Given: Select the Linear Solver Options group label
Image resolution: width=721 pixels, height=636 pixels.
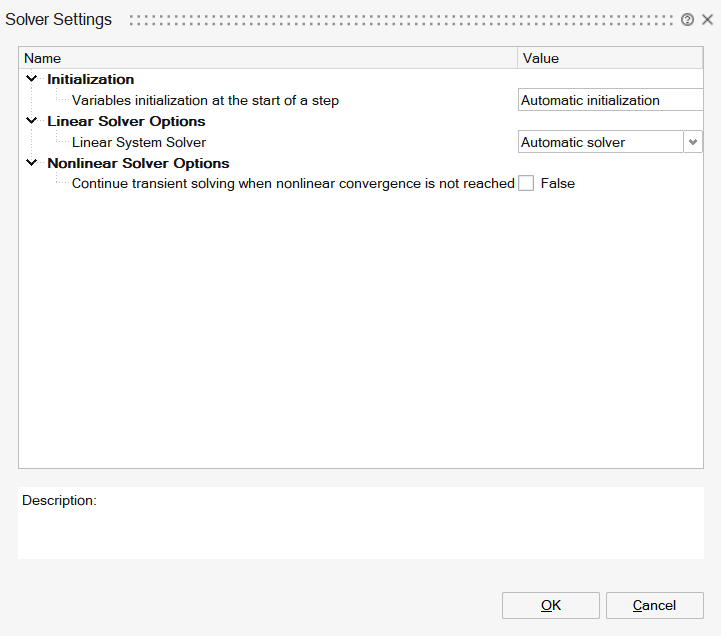Looking at the screenshot, I should (126, 121).
